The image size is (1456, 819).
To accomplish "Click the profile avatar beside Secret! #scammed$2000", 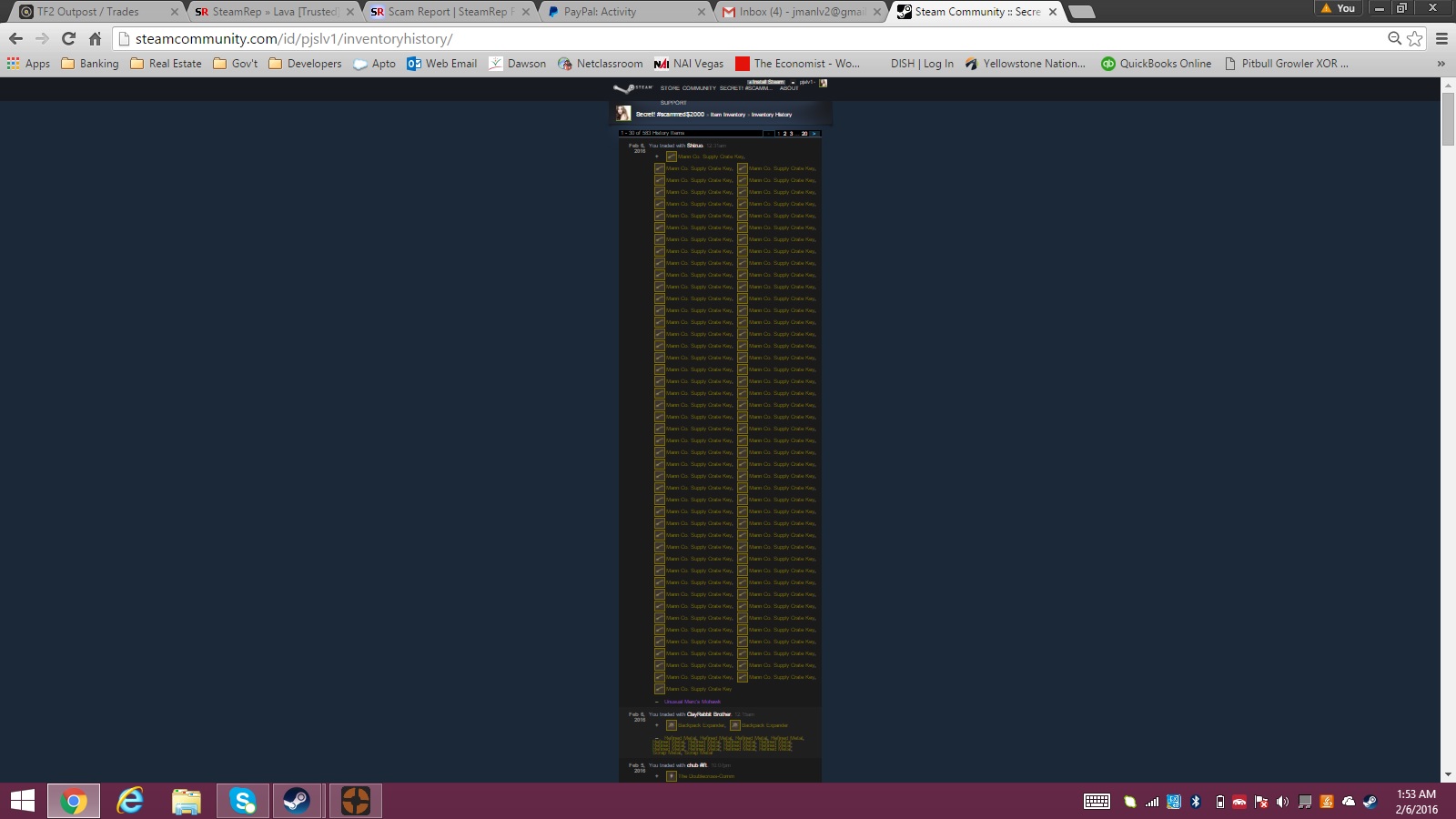I will click(623, 114).
